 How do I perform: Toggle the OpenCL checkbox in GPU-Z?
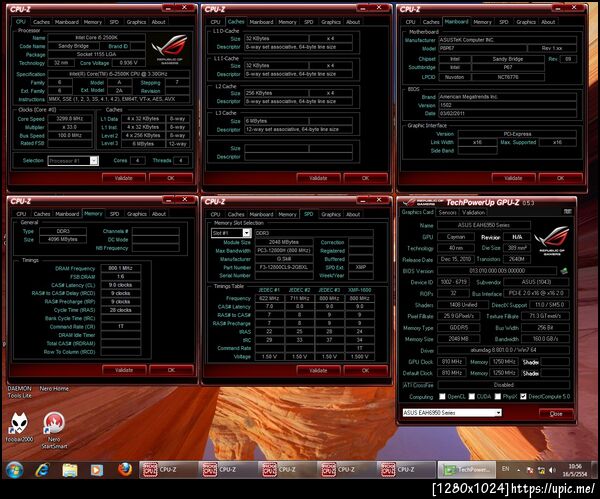pyautogui.click(x=442, y=396)
